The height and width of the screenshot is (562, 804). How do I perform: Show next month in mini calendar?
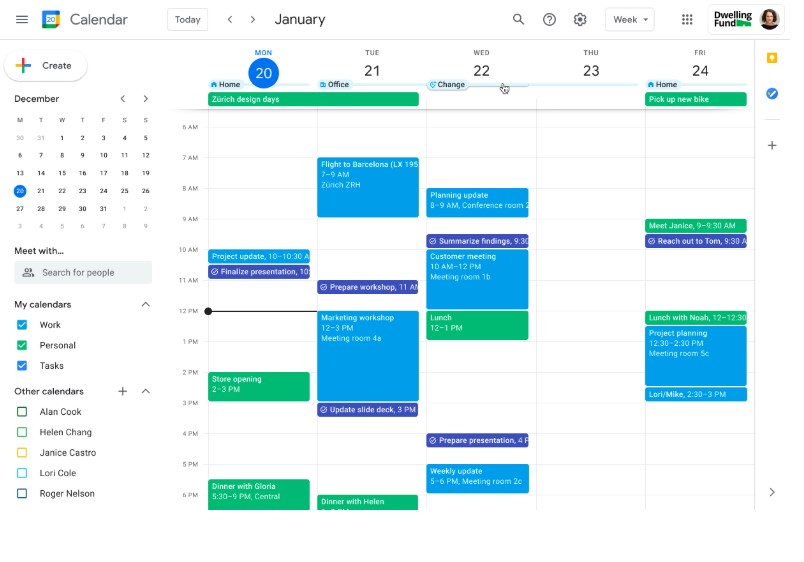tap(146, 98)
